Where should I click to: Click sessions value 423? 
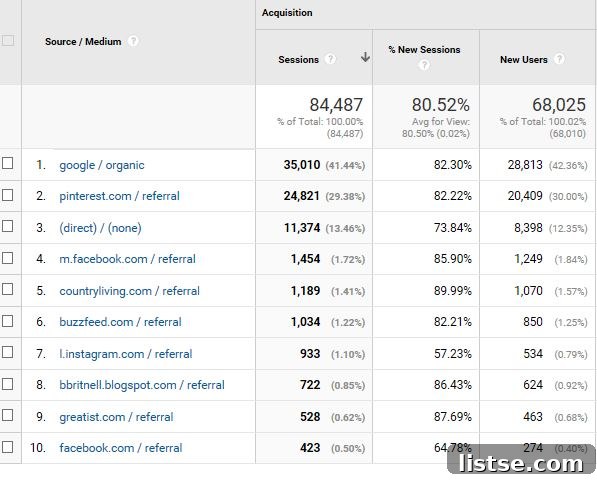tap(310, 448)
